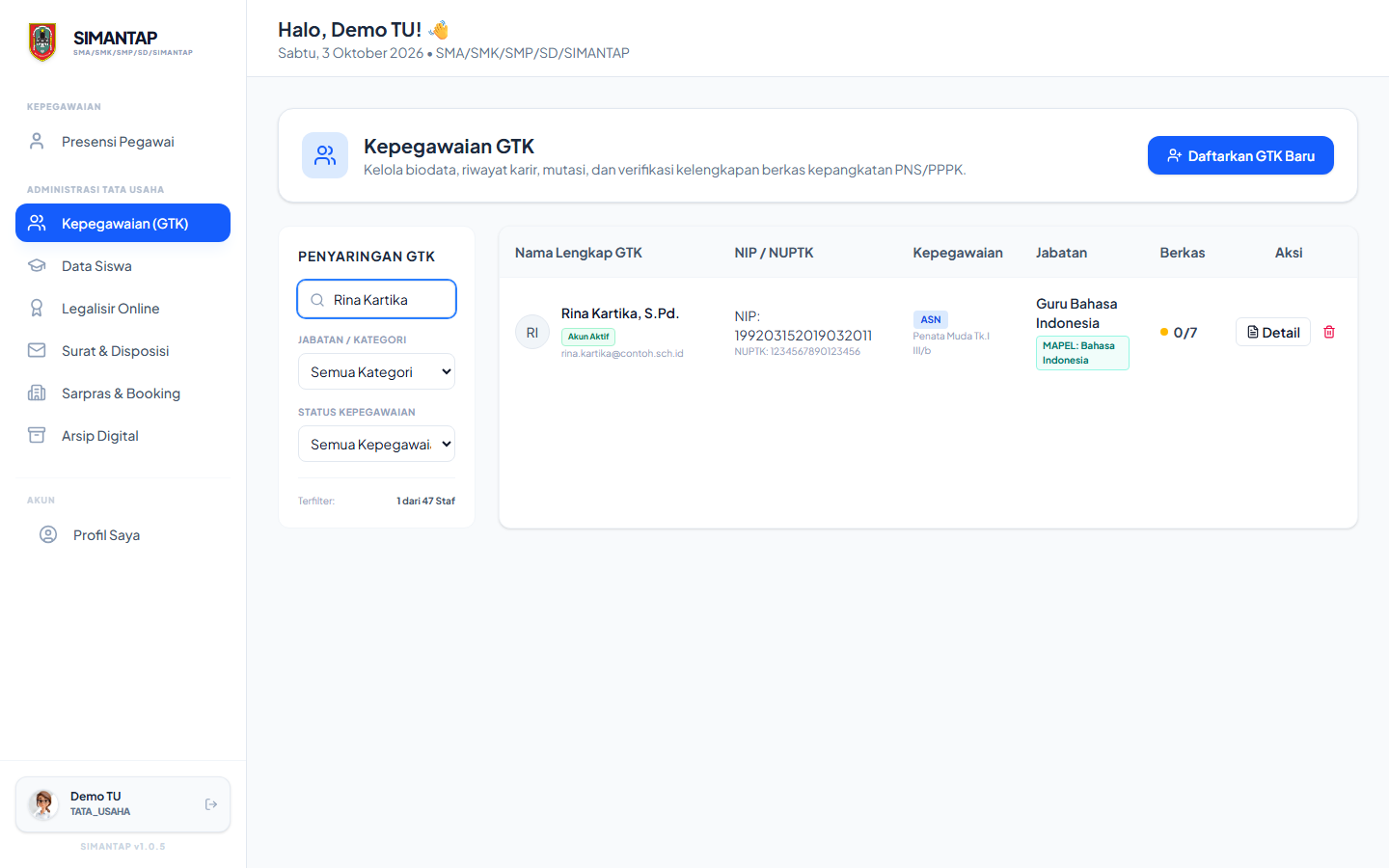This screenshot has height=868, width=1389.
Task: Click the NUPTK: 1234567890123456 text
Action: [798, 351]
